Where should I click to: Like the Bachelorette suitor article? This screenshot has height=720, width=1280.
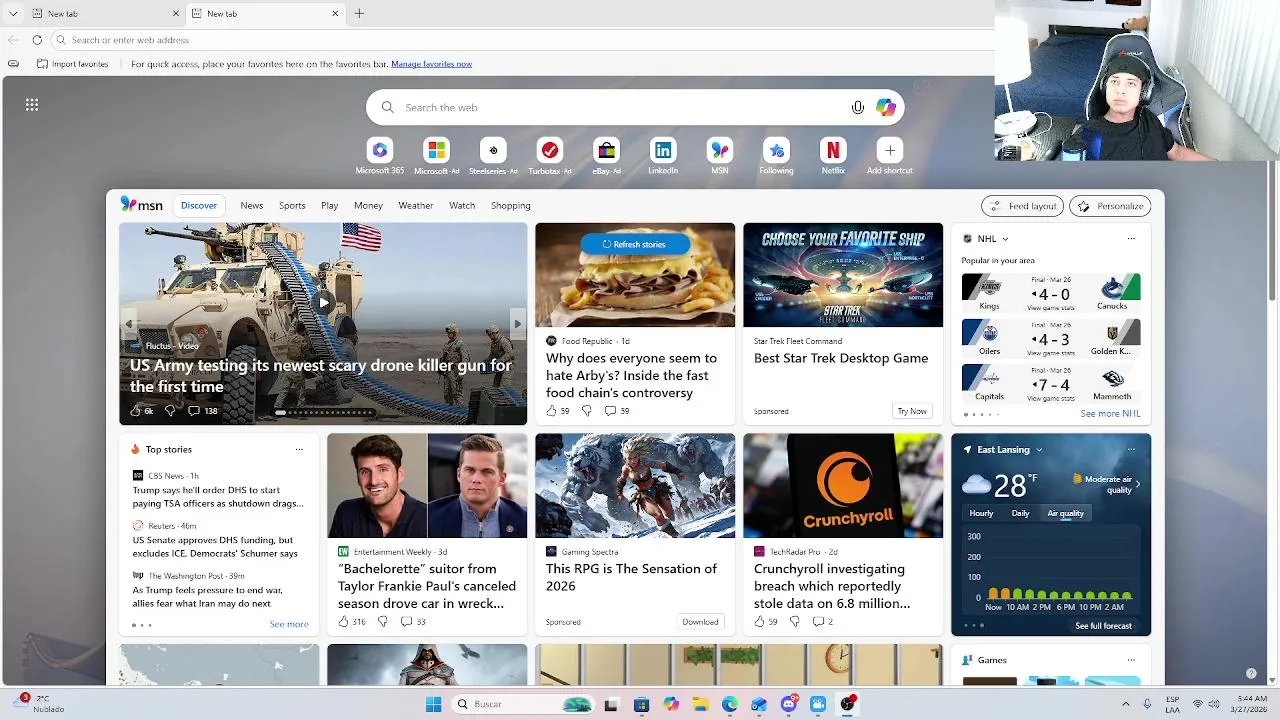343,621
